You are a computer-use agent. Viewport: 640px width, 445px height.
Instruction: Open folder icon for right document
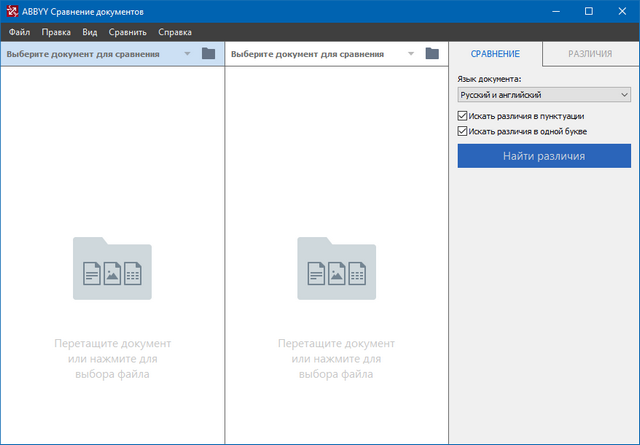click(x=432, y=53)
